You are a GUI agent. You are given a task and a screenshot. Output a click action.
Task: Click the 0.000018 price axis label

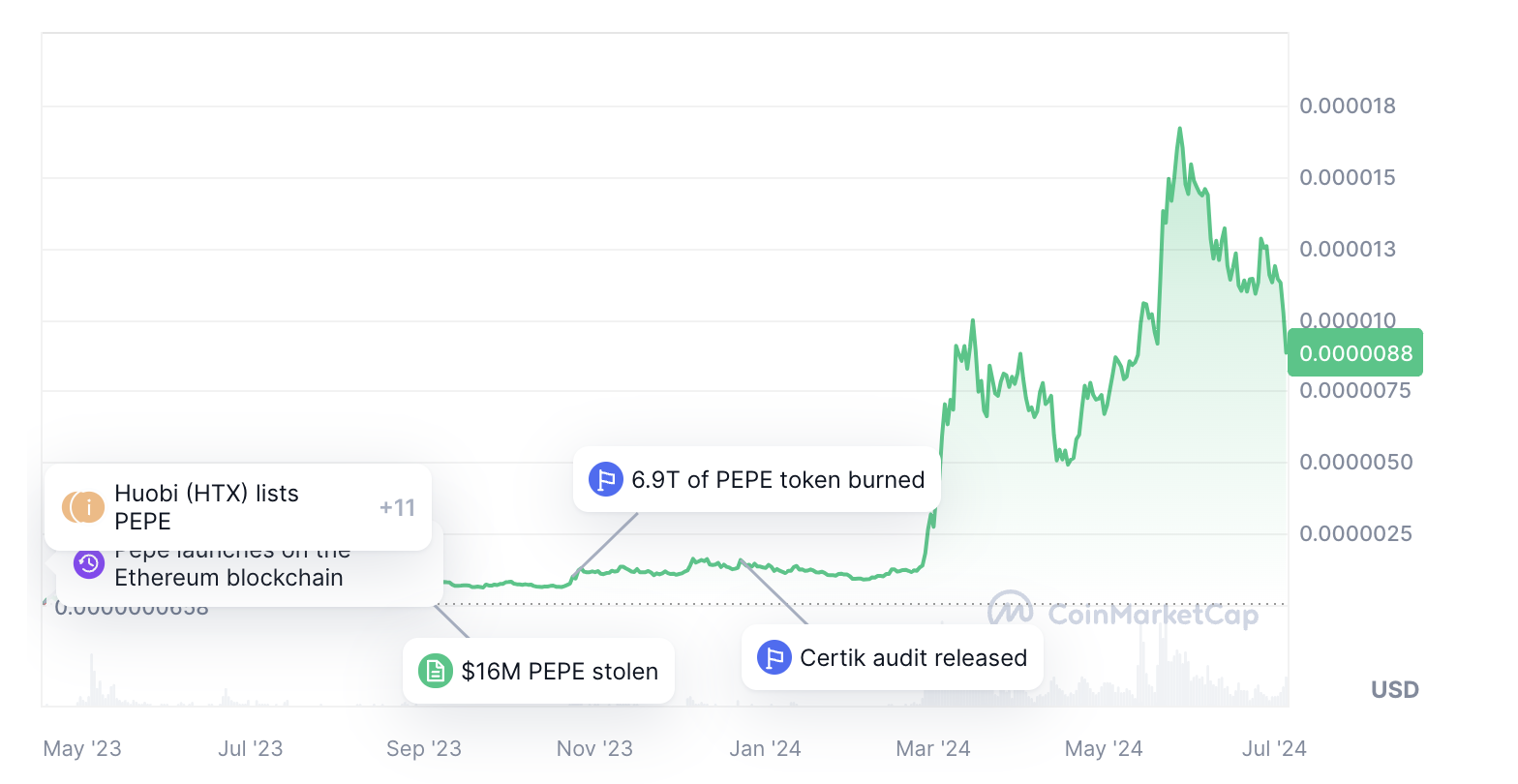[x=1348, y=106]
